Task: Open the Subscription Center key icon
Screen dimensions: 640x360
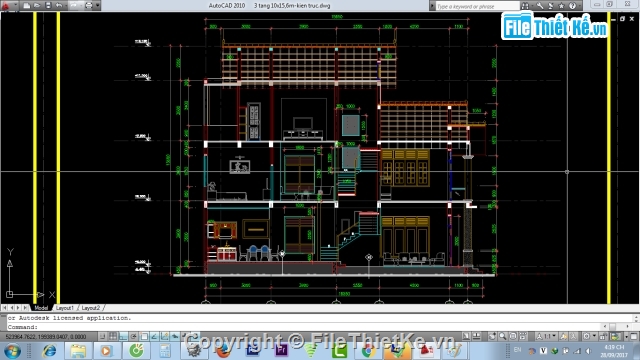Action: (x=540, y=6)
